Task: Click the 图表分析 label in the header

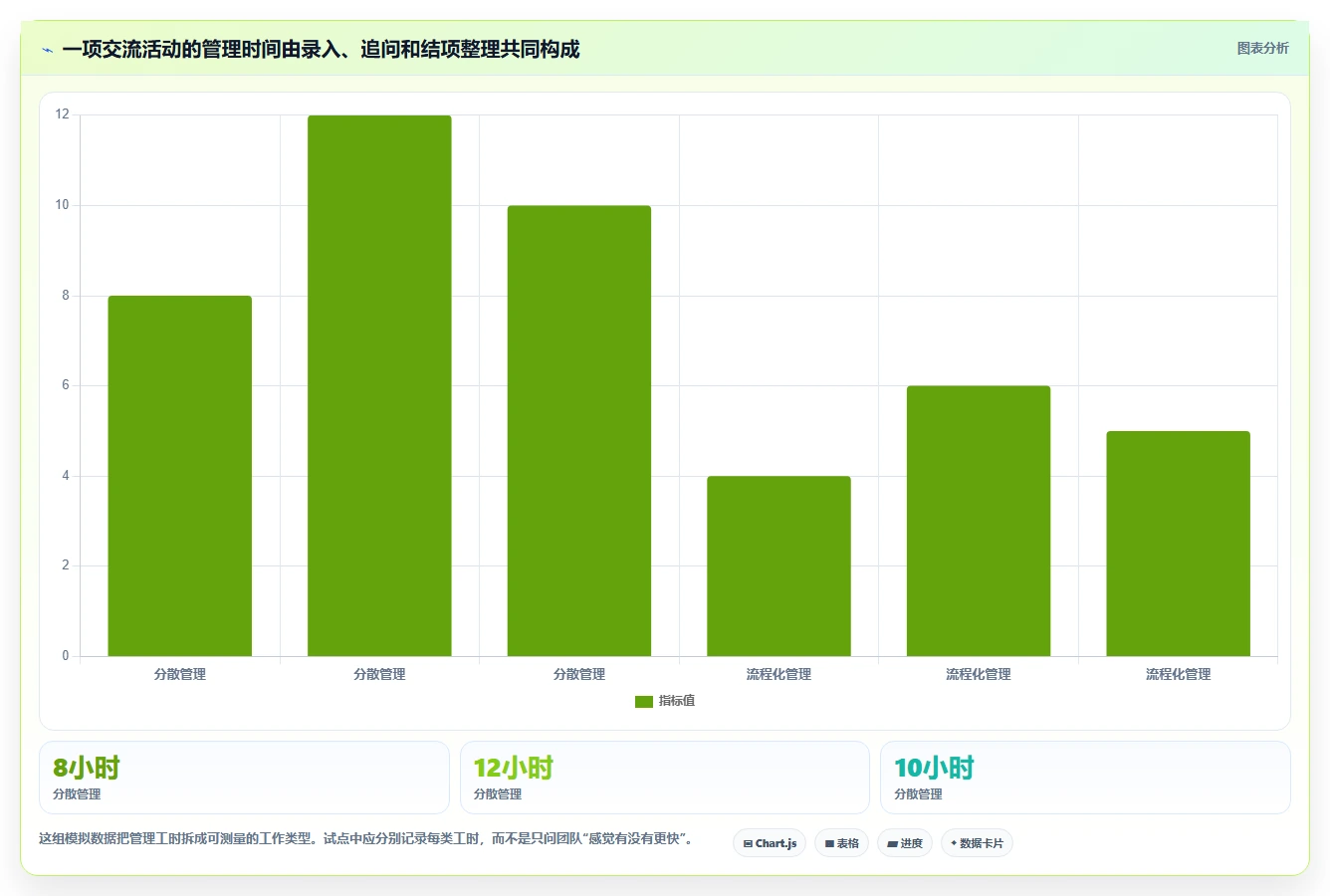Action: pyautogui.click(x=1262, y=48)
